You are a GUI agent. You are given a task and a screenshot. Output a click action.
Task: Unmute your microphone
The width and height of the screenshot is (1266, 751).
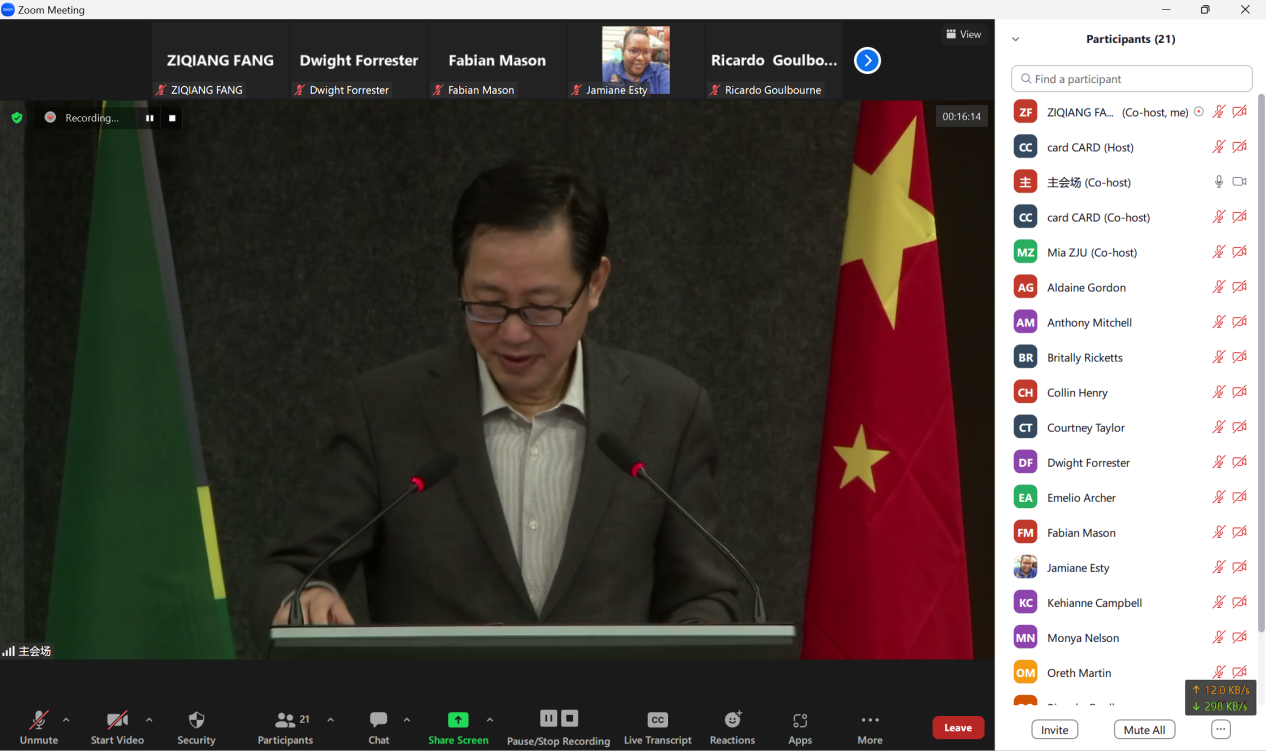(x=39, y=720)
